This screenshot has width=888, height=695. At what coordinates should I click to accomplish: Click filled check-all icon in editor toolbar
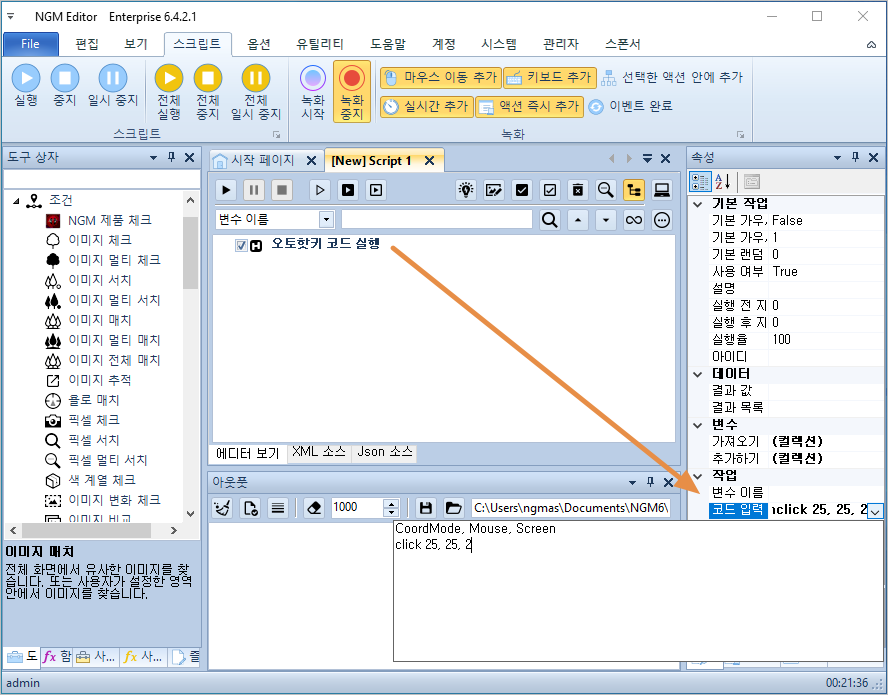(522, 190)
